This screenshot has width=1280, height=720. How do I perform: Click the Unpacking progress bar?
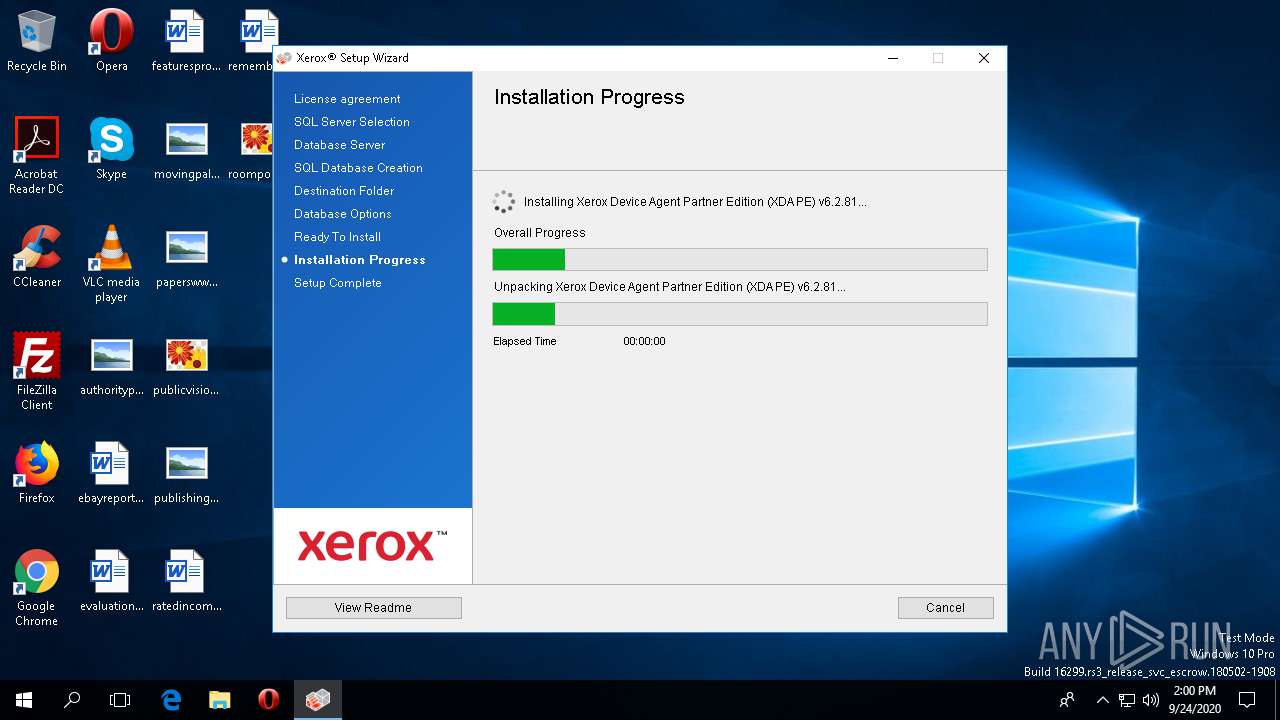tap(740, 314)
